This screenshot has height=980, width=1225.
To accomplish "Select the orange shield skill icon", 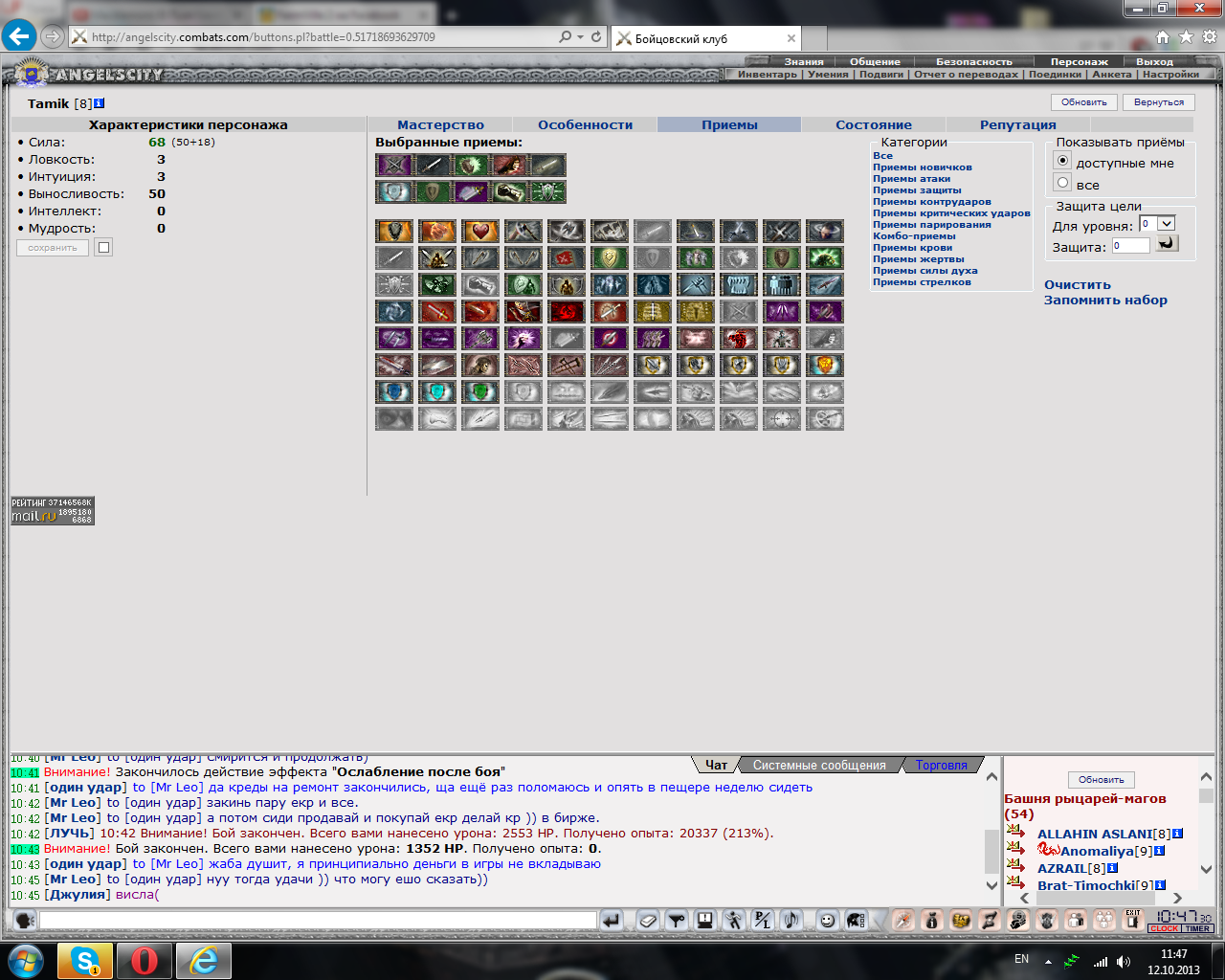I will point(394,231).
